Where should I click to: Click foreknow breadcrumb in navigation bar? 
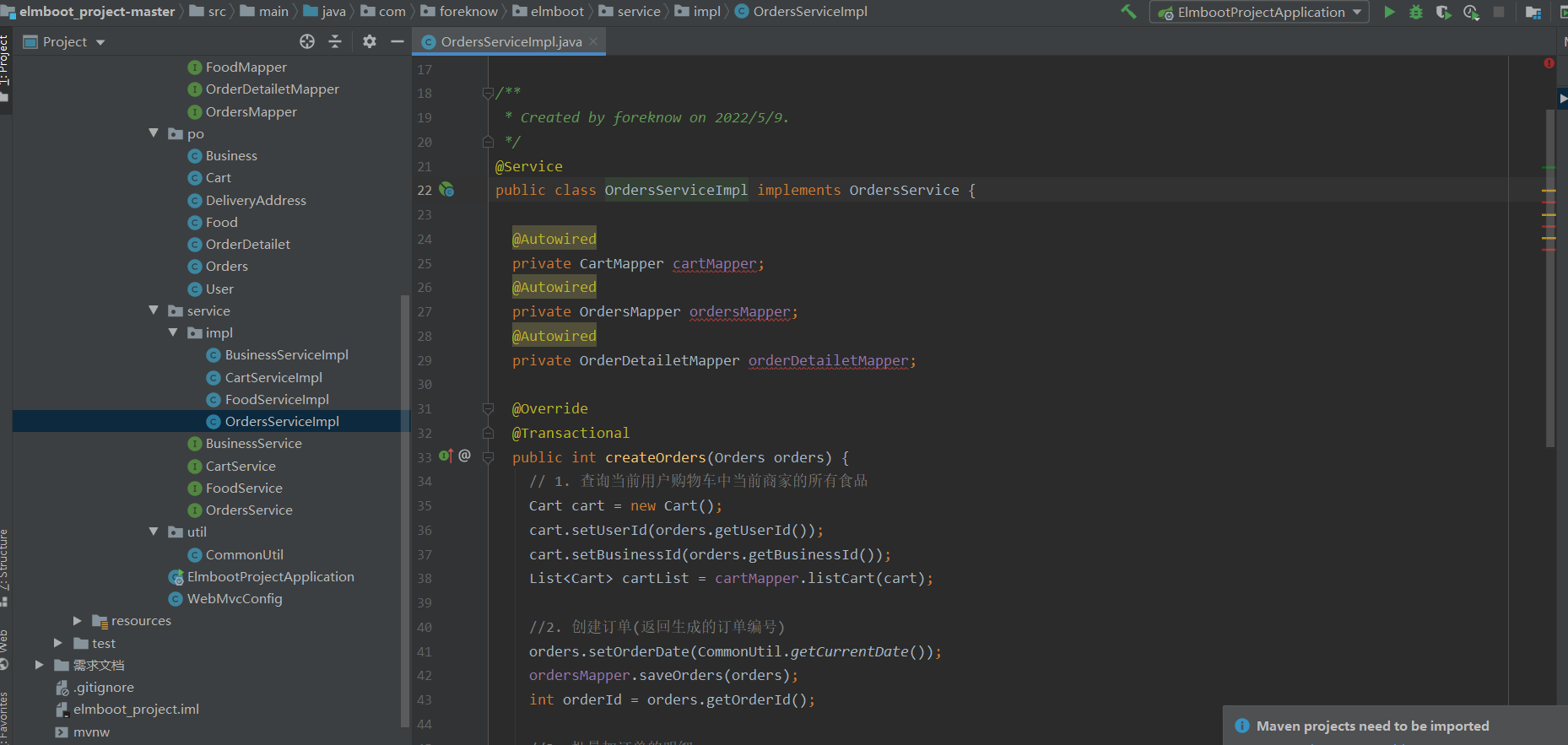point(459,12)
